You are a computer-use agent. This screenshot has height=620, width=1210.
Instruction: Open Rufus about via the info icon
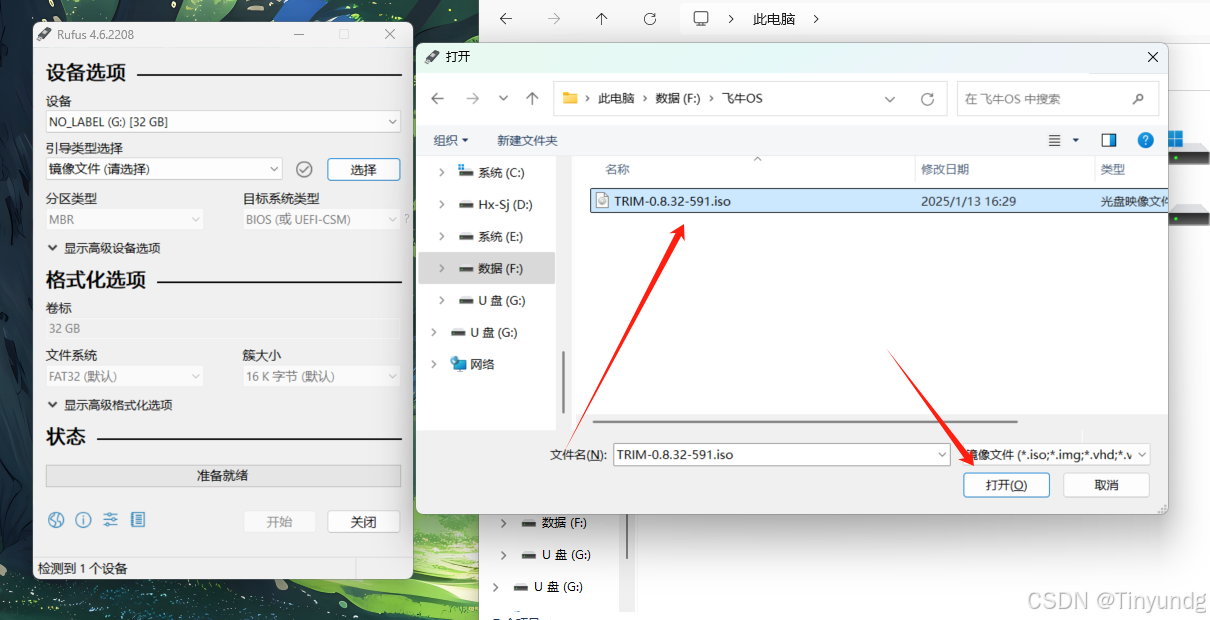(x=83, y=519)
